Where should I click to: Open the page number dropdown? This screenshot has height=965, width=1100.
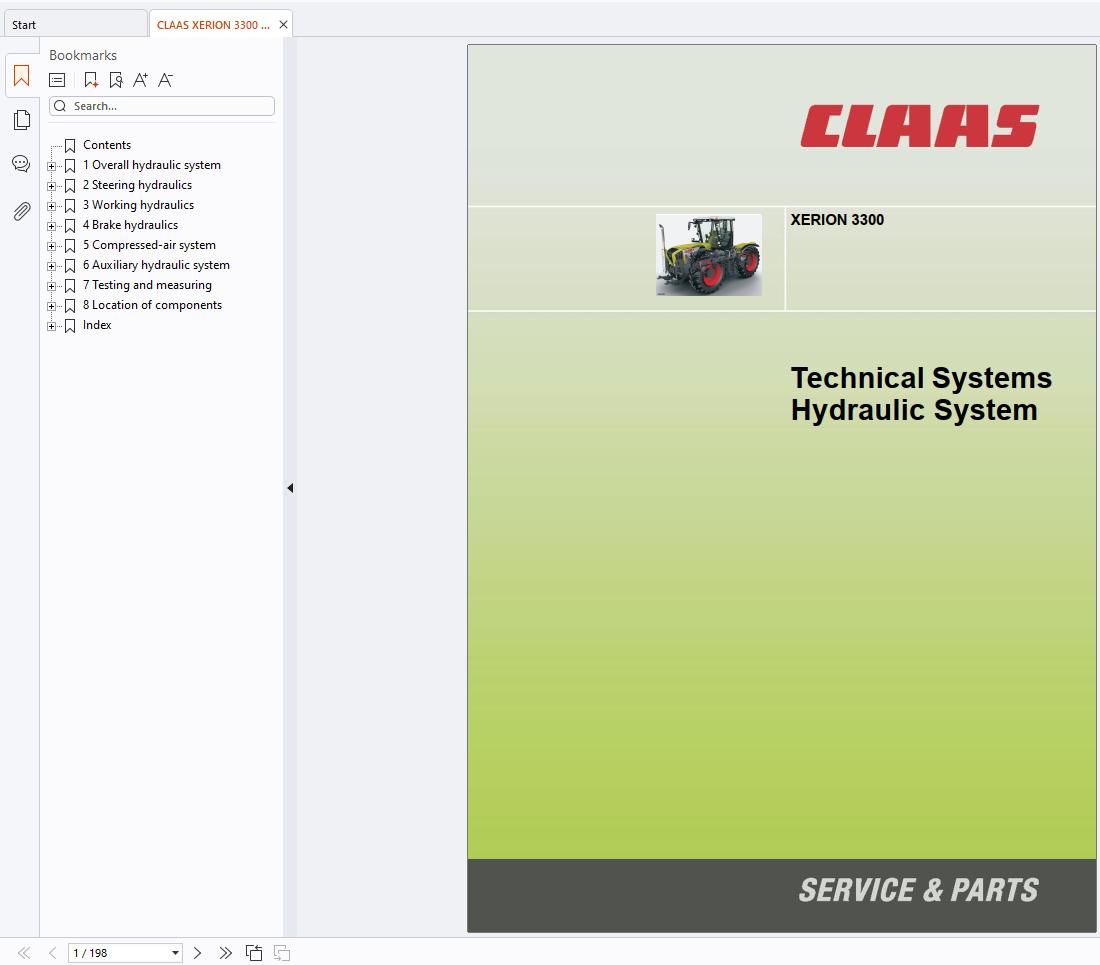pyautogui.click(x=176, y=953)
